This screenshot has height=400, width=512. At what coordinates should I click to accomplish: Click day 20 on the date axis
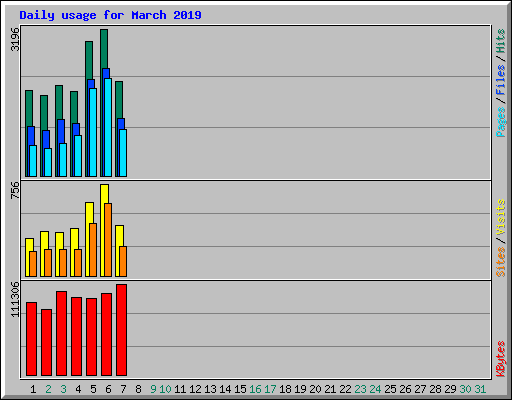[x=315, y=389]
